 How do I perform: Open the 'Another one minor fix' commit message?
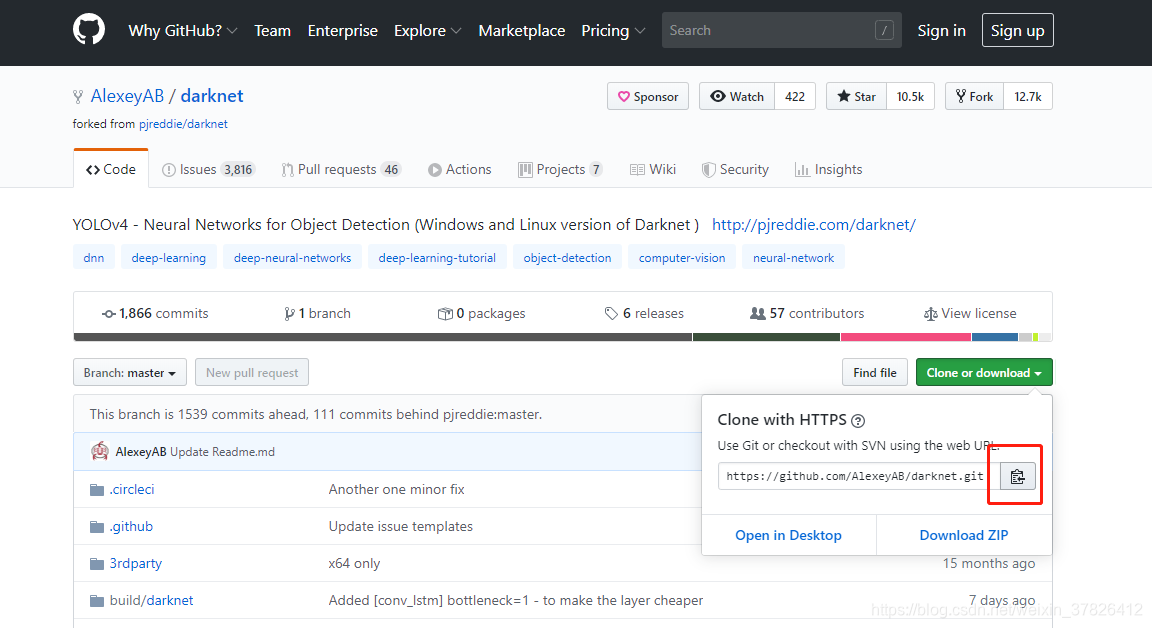[397, 489]
